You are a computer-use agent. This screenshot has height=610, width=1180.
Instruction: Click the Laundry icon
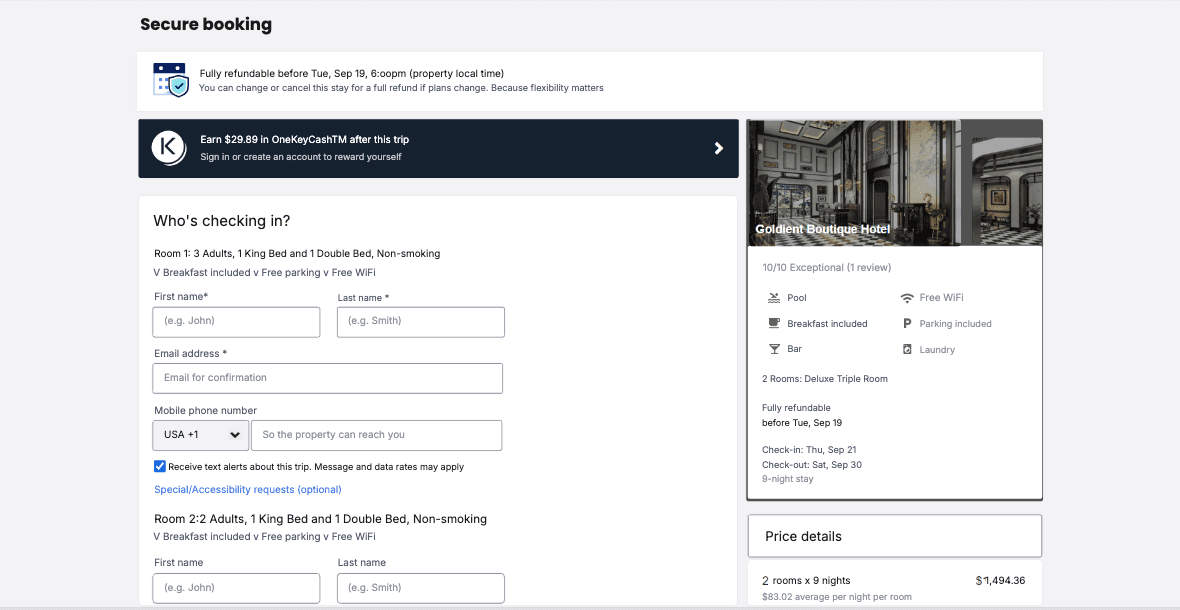tap(907, 350)
